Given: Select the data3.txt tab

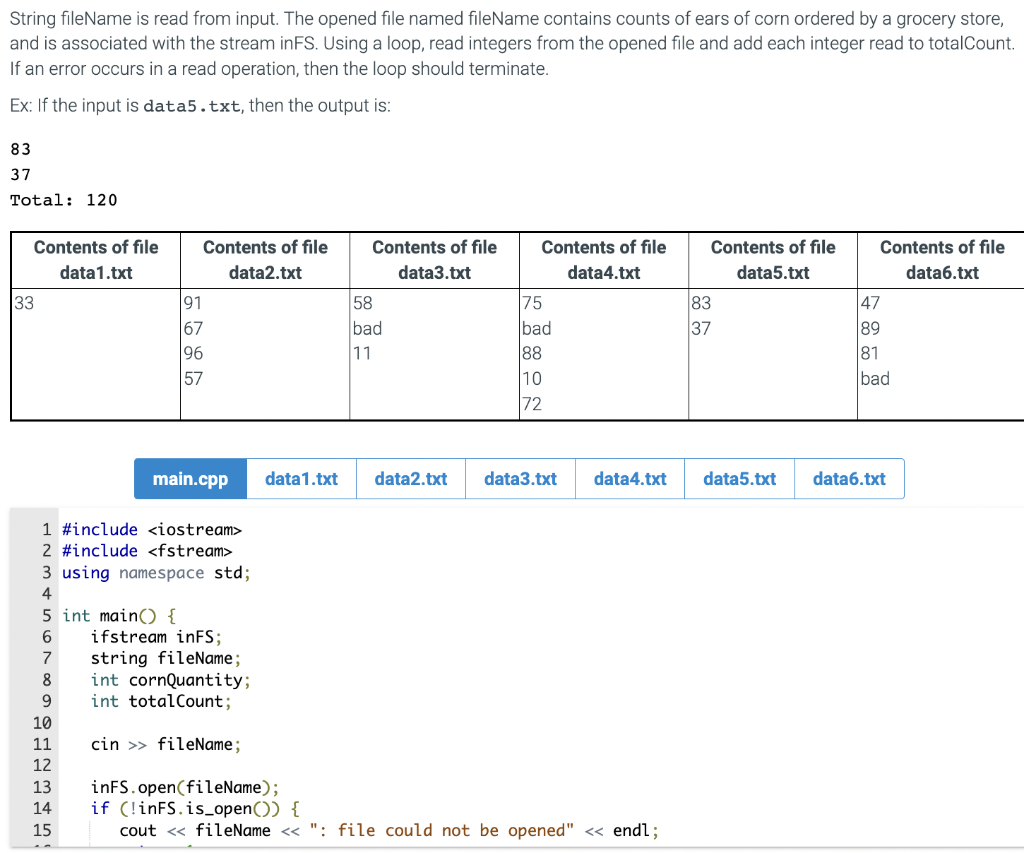Looking at the screenshot, I should point(520,478).
